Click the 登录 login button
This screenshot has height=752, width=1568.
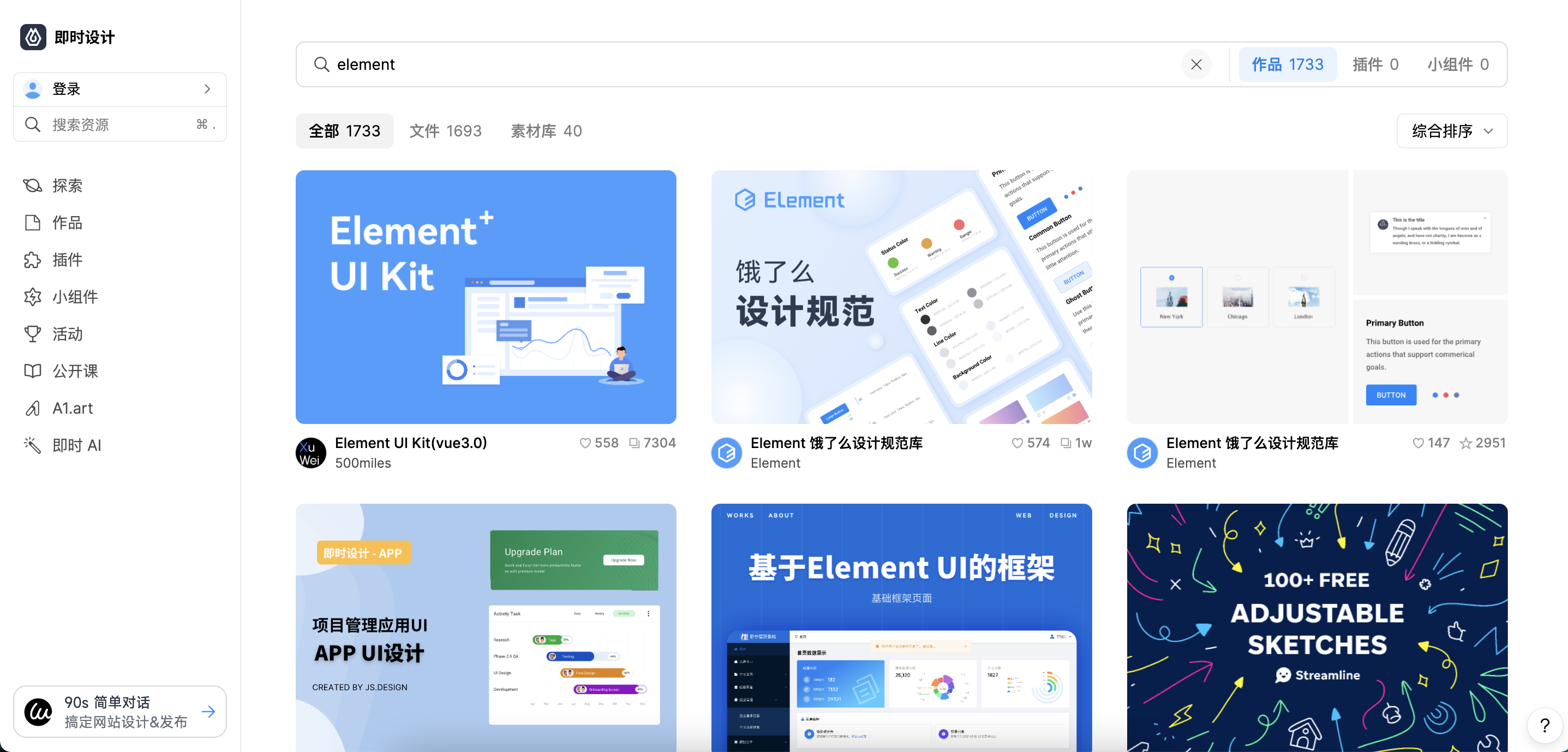point(120,89)
